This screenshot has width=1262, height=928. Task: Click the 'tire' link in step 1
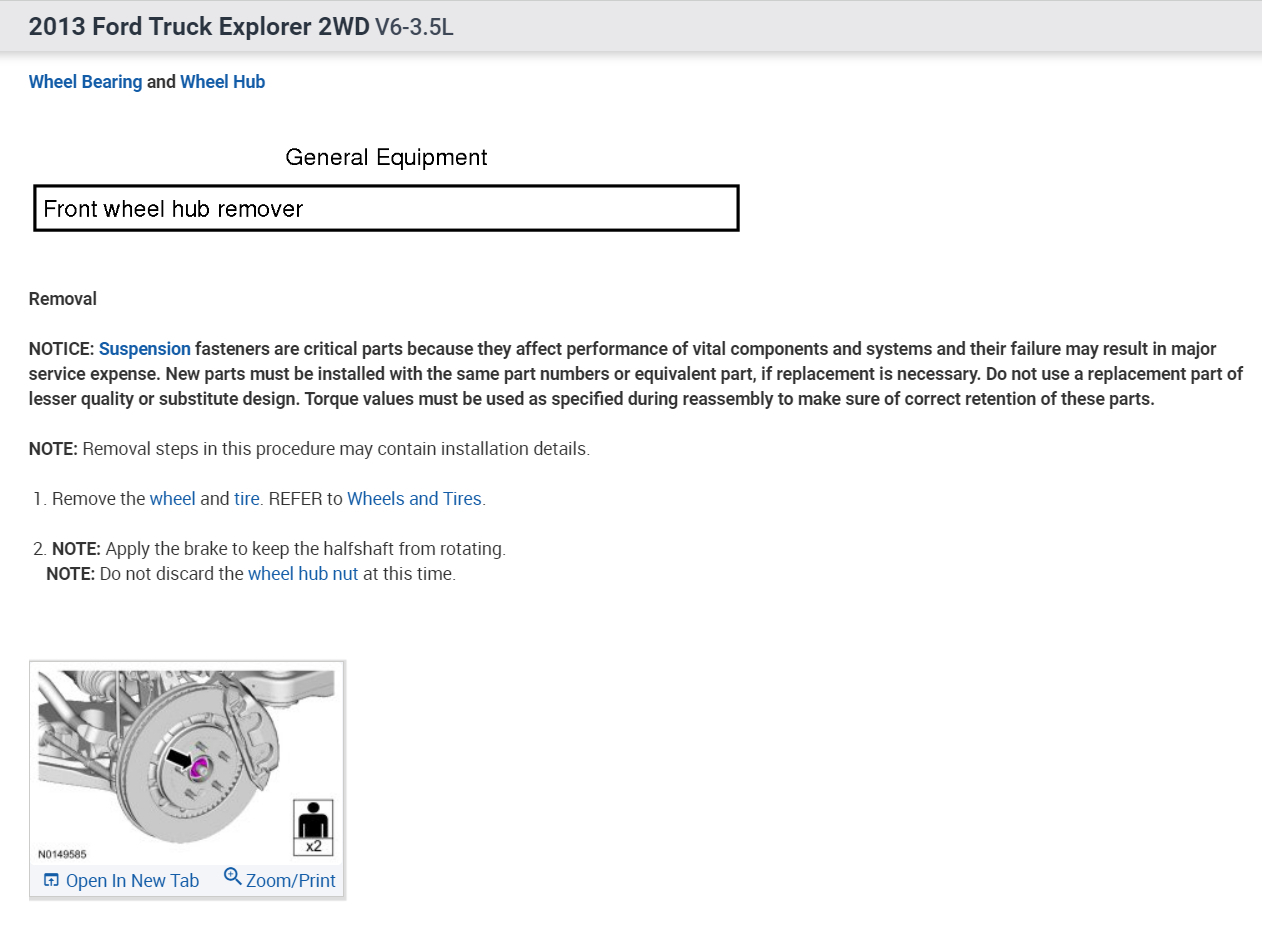247,498
